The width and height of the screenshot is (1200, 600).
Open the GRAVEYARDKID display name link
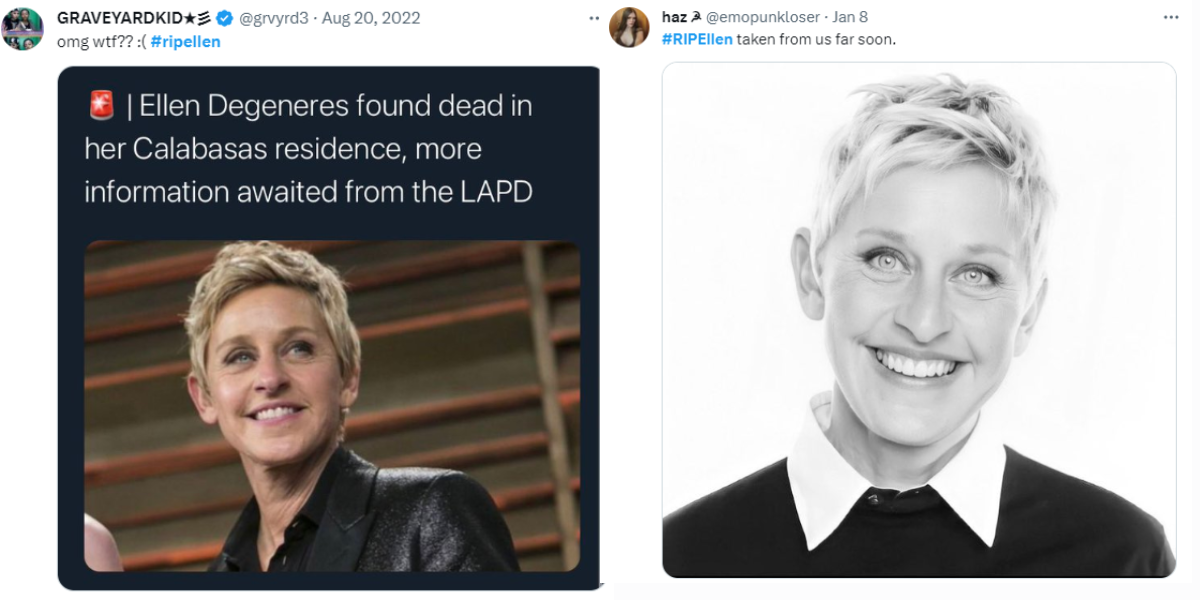point(118,18)
